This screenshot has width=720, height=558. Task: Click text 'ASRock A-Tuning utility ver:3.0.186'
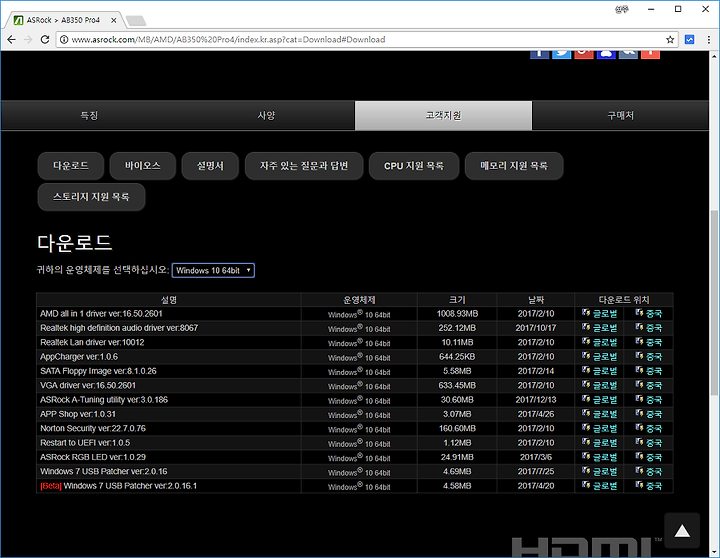pos(104,400)
